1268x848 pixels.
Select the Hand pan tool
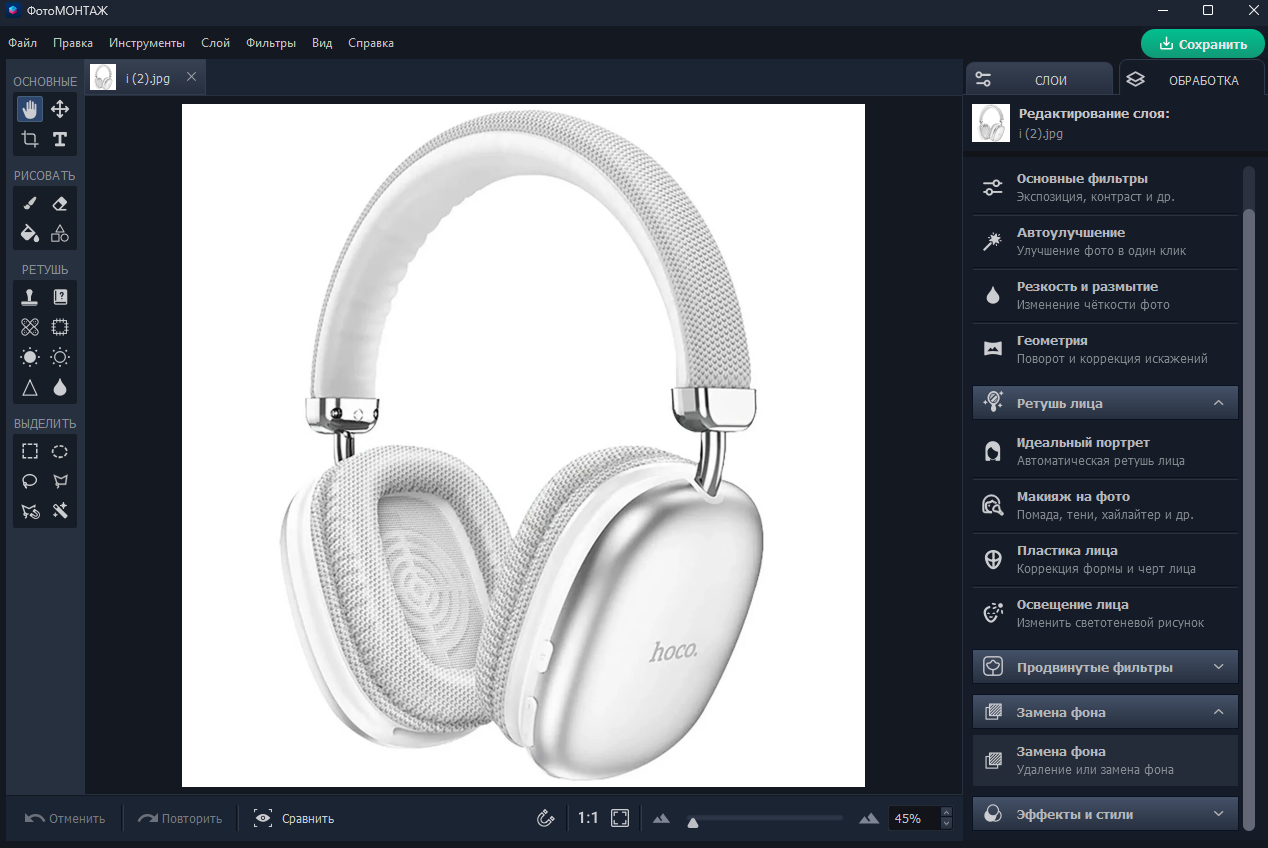point(30,109)
